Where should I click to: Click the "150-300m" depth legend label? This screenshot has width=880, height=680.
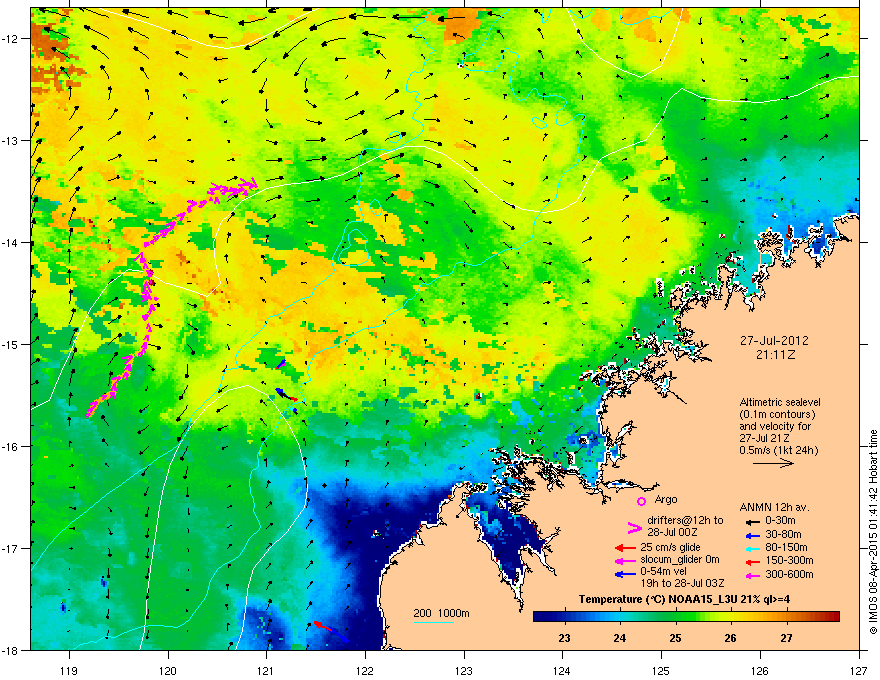tap(789, 560)
